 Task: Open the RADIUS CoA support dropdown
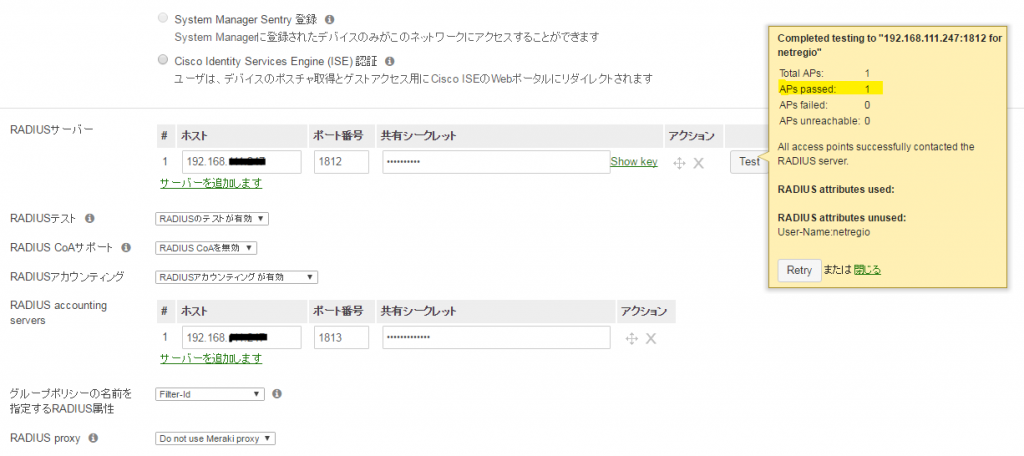(x=206, y=248)
